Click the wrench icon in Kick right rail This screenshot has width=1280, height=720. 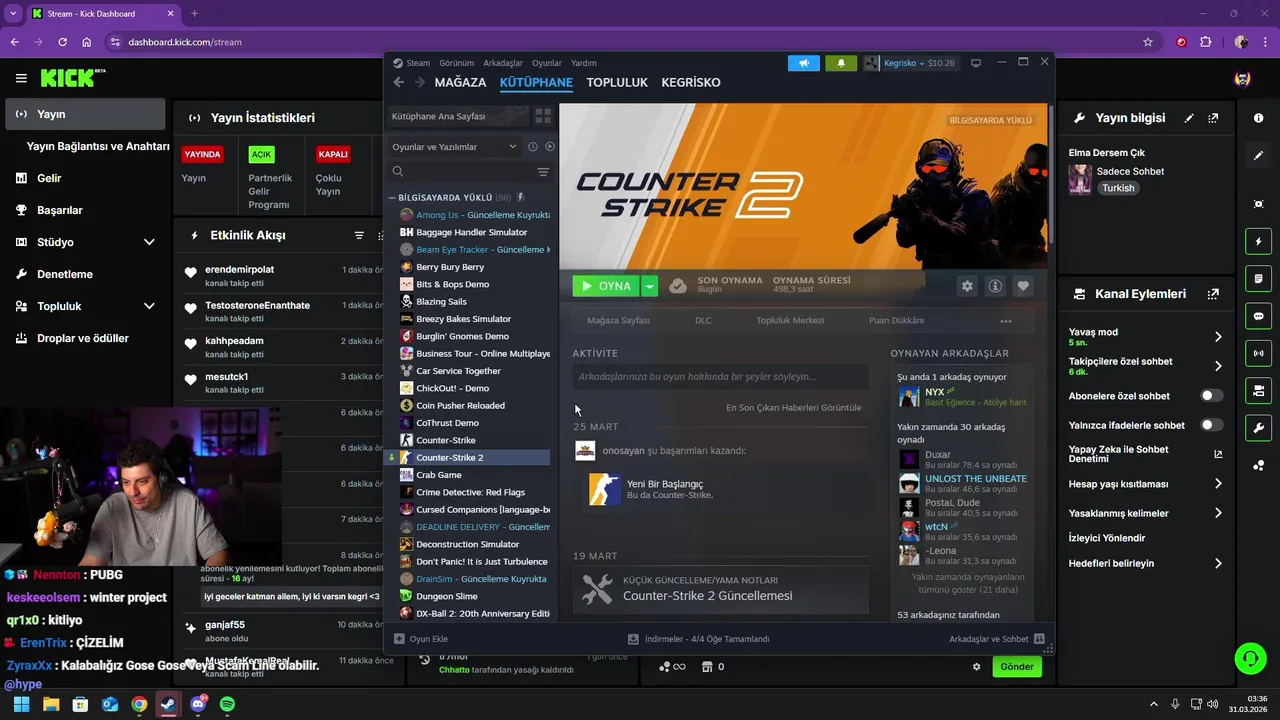[1258, 428]
